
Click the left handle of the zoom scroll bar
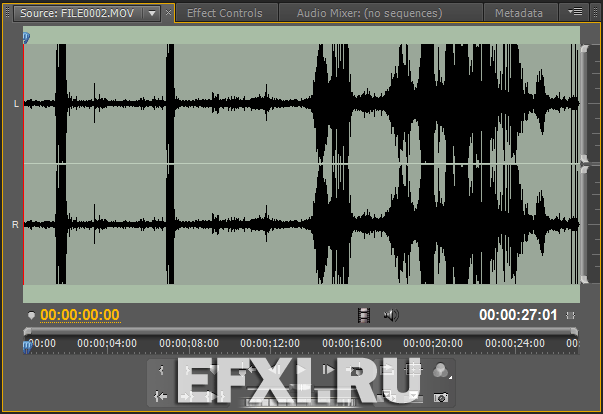pyautogui.click(x=27, y=331)
